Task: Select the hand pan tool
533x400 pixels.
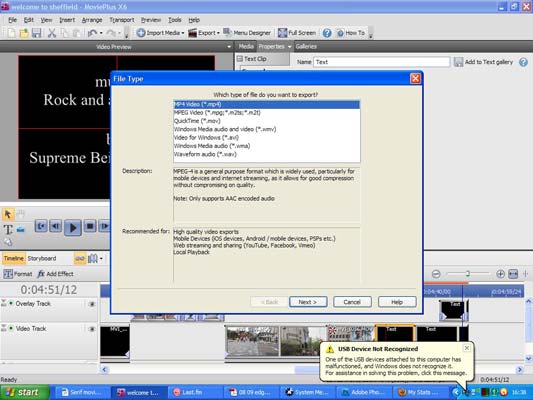Action: 21,214
